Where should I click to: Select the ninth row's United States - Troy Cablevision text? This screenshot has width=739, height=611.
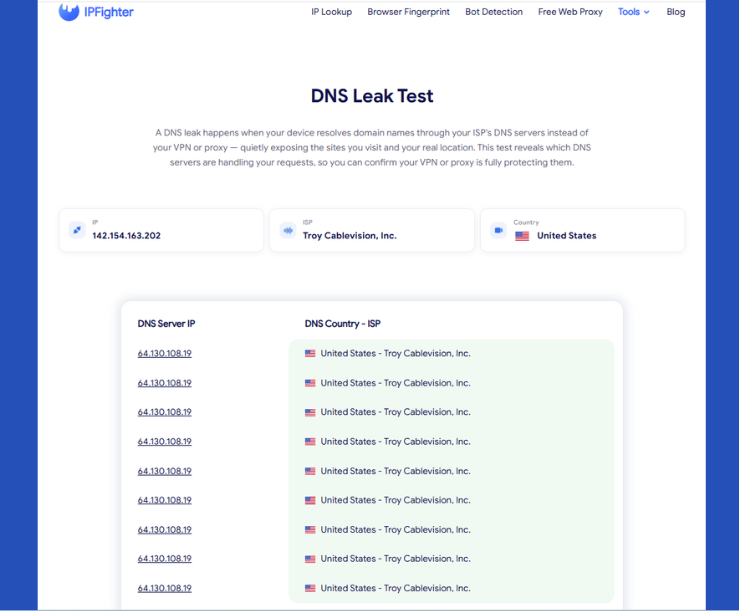pos(395,588)
